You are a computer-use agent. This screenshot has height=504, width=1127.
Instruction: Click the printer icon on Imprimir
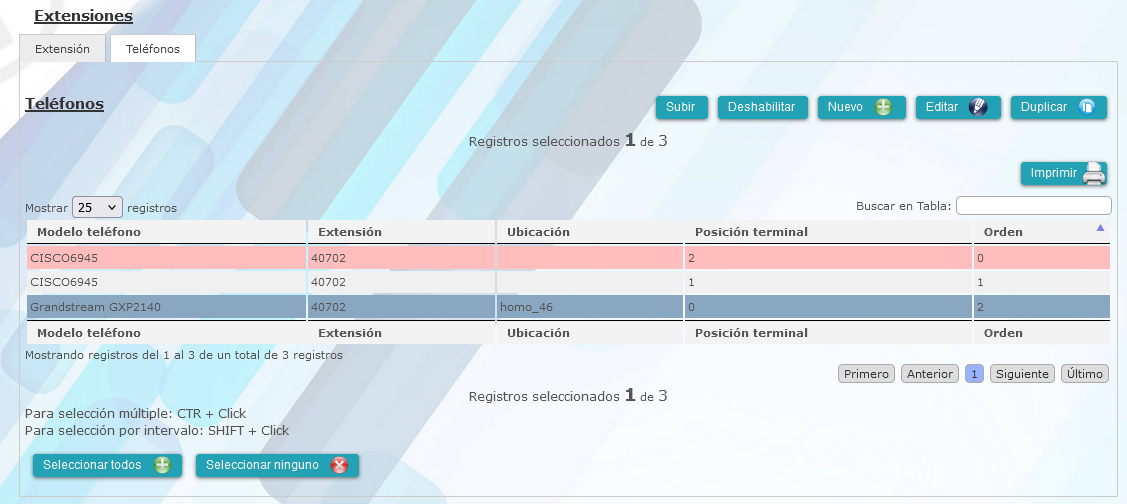pos(1094,173)
